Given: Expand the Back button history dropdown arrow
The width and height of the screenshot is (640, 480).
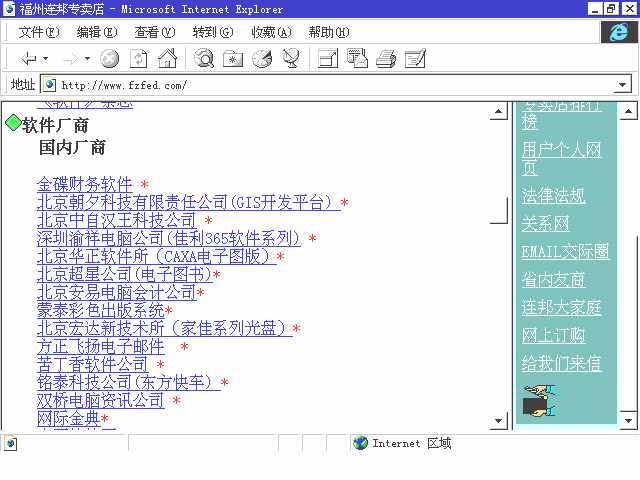Looking at the screenshot, I should pyautogui.click(x=46, y=59).
